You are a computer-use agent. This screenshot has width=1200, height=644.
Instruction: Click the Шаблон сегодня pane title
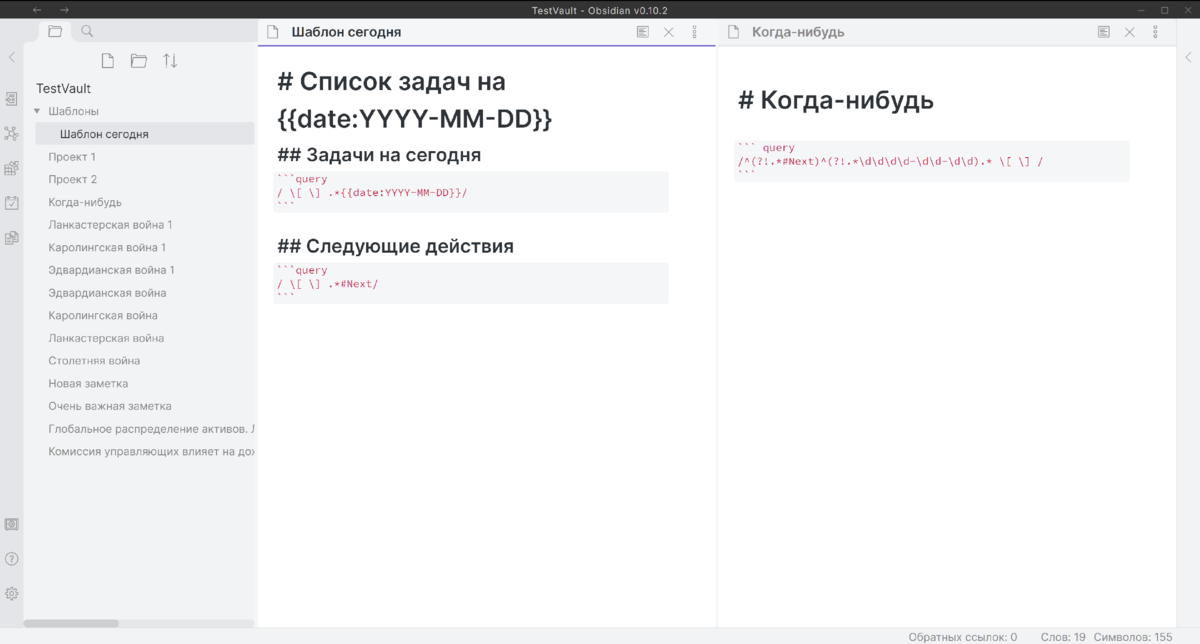(346, 32)
